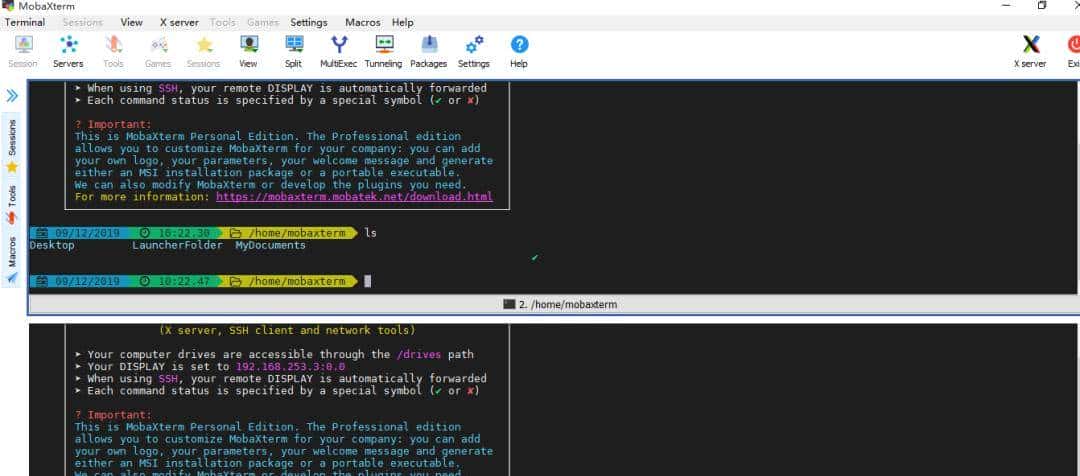Toggle the X server icon
The width and height of the screenshot is (1080, 476).
tap(1031, 45)
